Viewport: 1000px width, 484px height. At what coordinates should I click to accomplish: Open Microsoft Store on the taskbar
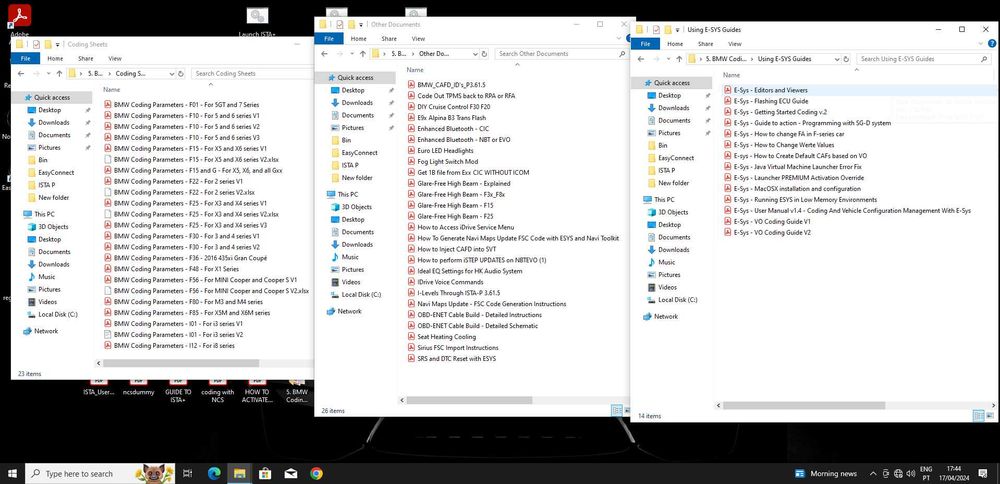tap(265, 474)
